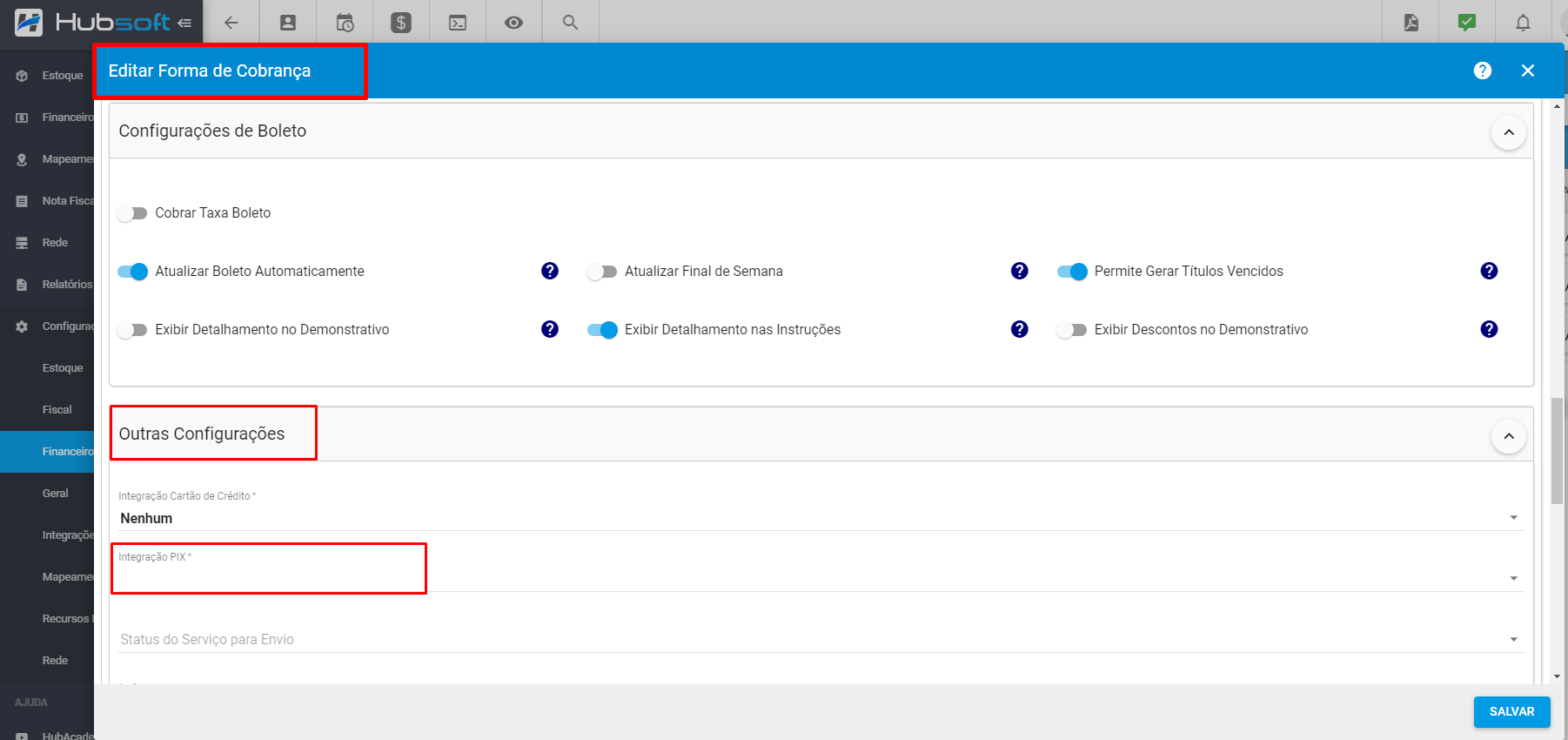Click the Hubsoft logo icon

pos(29,22)
